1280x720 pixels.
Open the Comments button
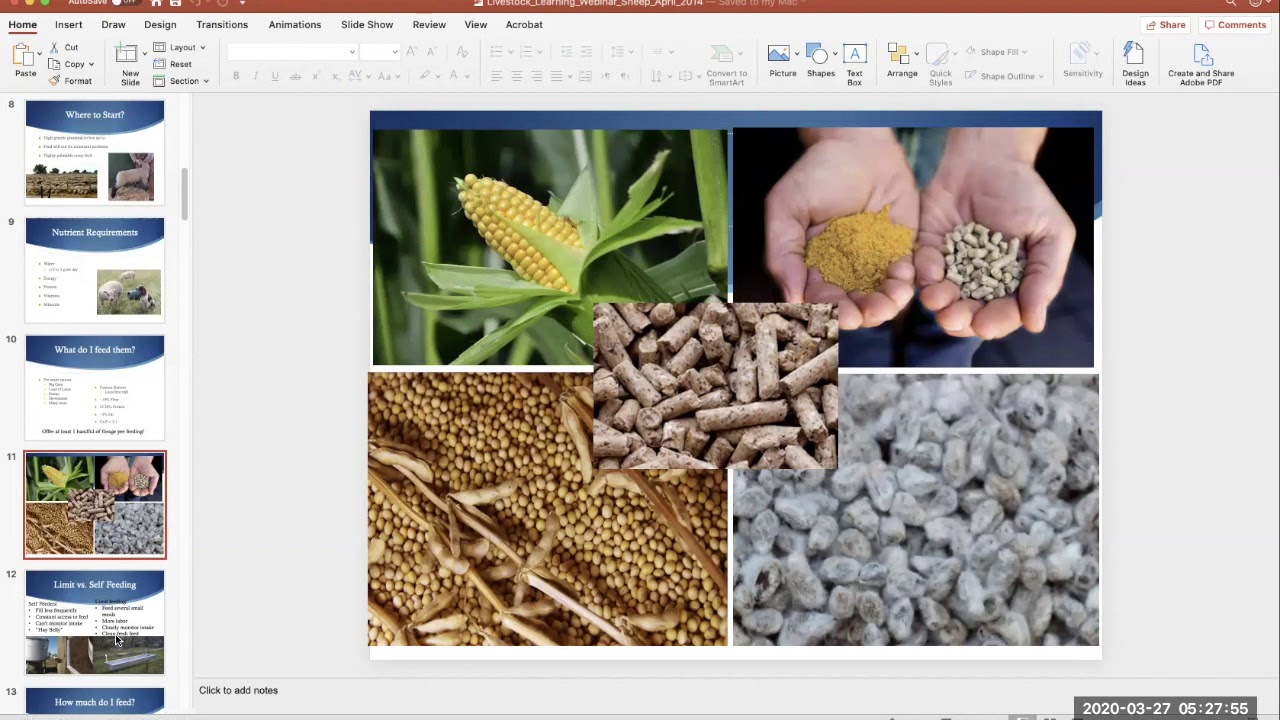[1236, 25]
